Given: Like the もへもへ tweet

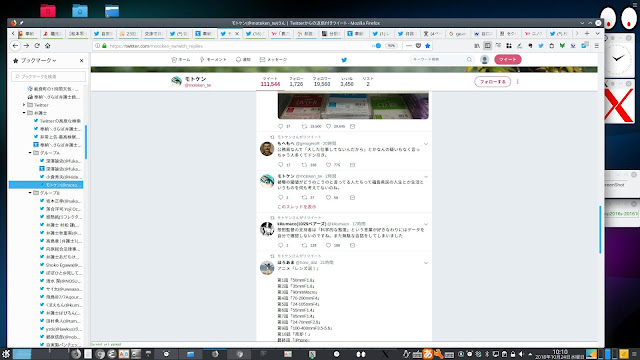Looking at the screenshot, I should [328, 165].
